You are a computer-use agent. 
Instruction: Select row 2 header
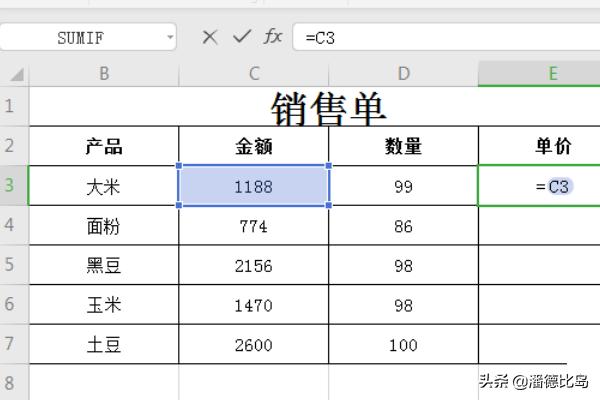tap(14, 145)
